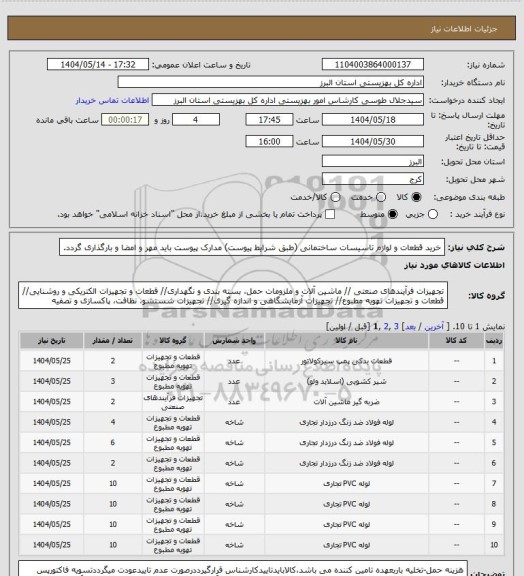Click the remaining days field 4
Screen dimensions: 524x576
click(x=196, y=120)
